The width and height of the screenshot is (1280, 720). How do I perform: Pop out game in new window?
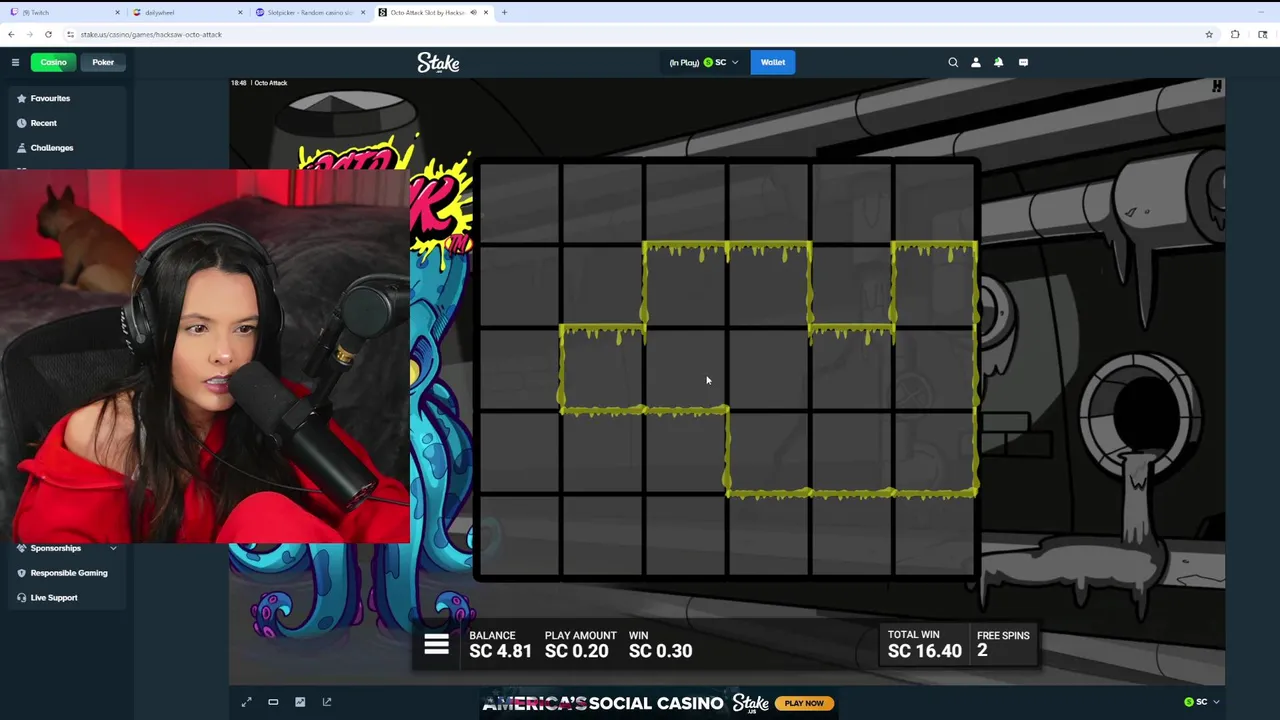pyautogui.click(x=327, y=702)
